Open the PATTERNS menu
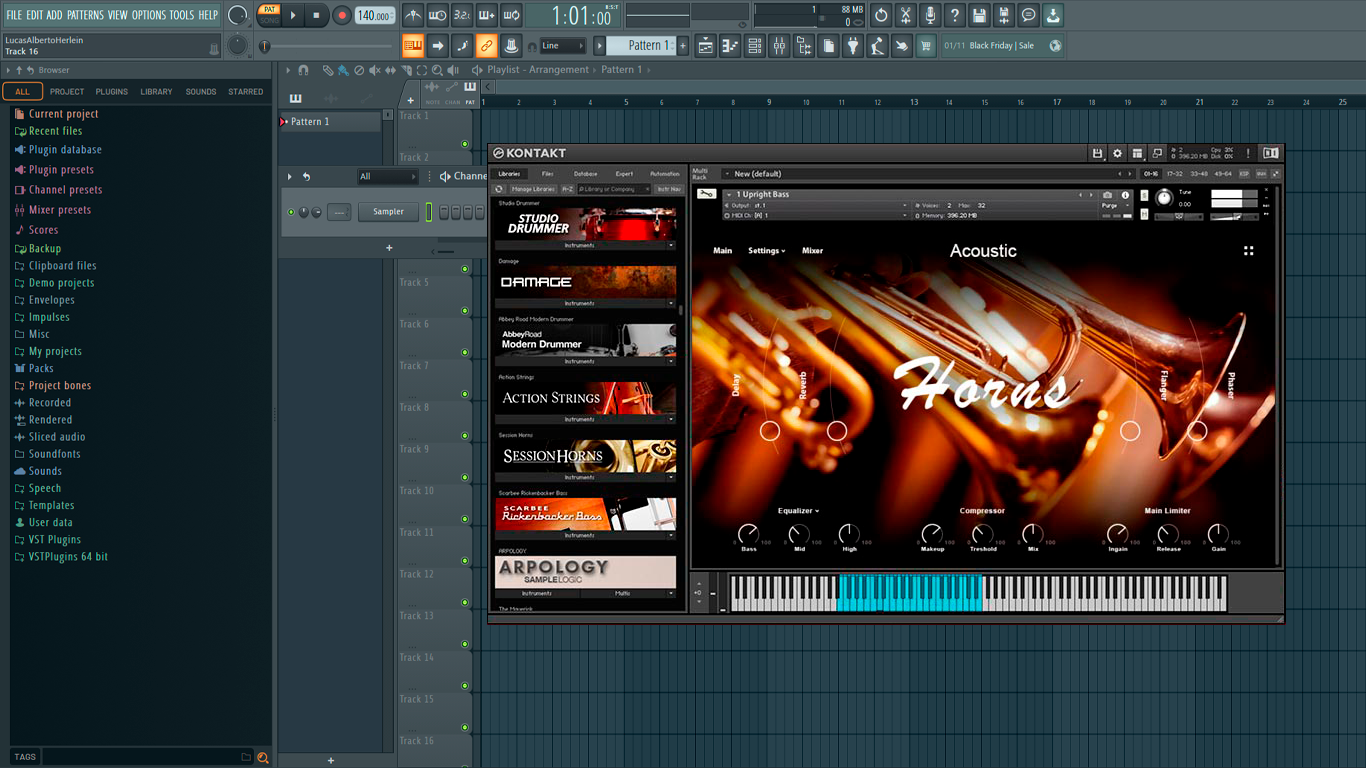The image size is (1366, 768). 85,15
